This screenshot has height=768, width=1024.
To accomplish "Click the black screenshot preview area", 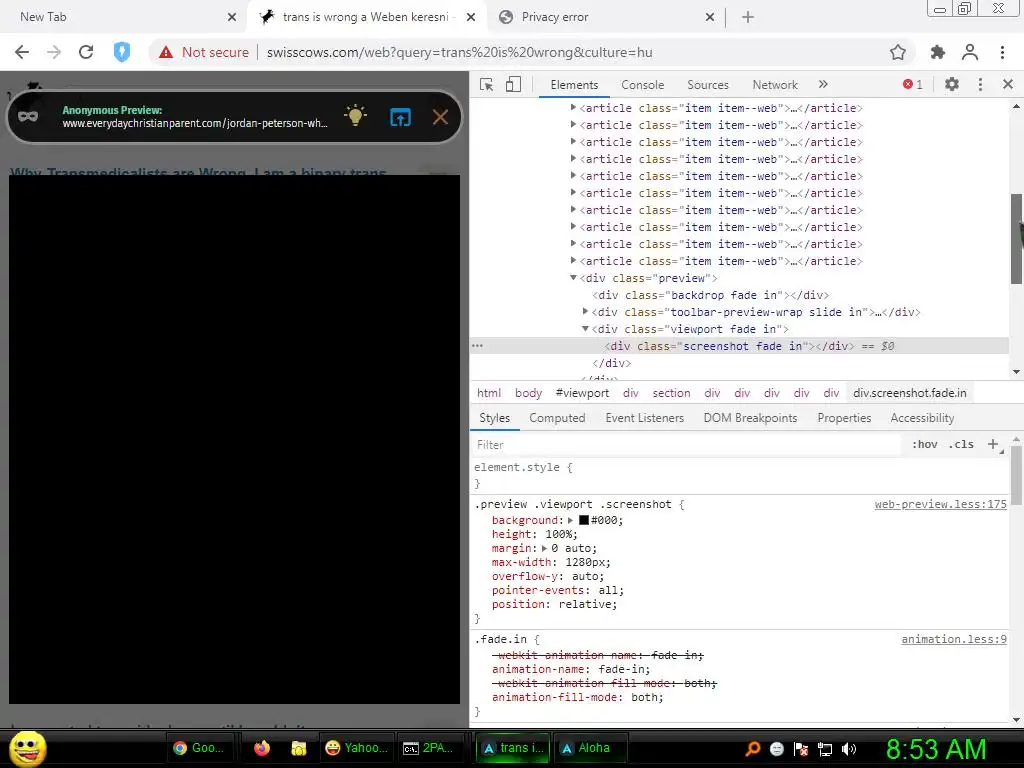I will [x=234, y=439].
